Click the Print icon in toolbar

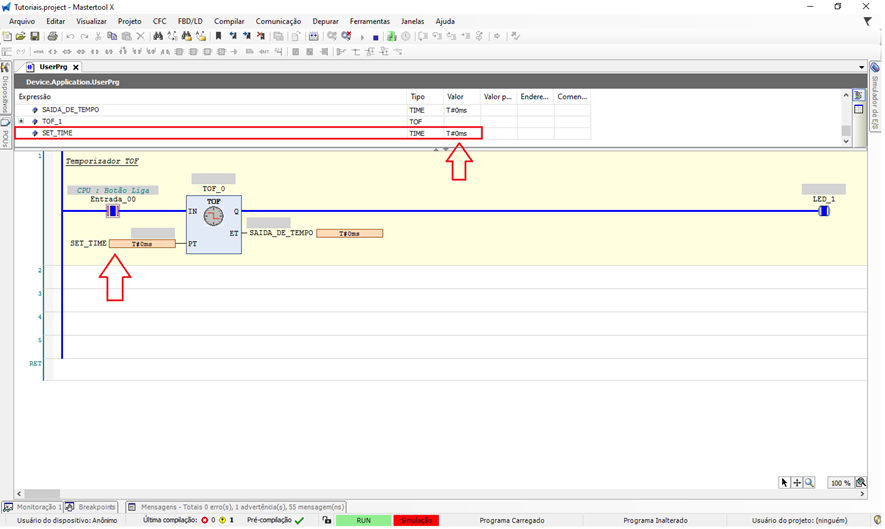pyautogui.click(x=52, y=36)
